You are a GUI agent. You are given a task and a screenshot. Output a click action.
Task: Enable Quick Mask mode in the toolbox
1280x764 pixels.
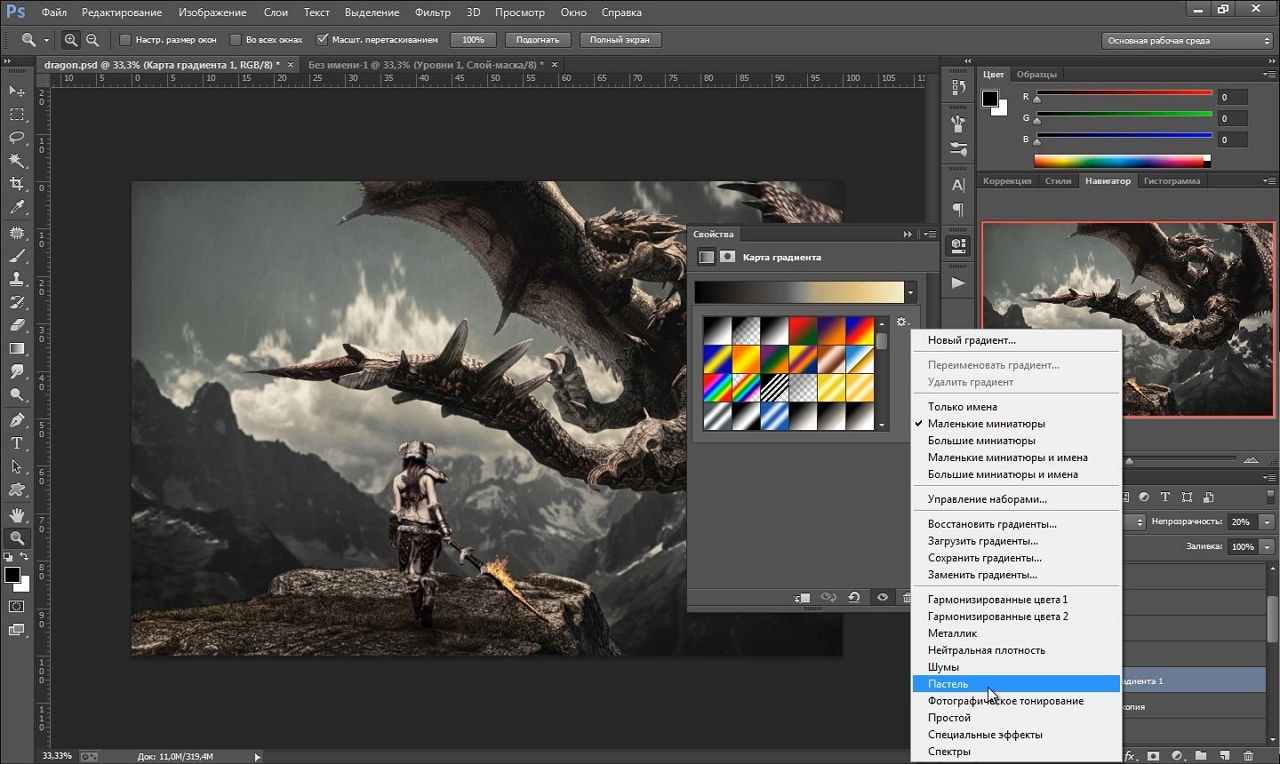click(17, 606)
